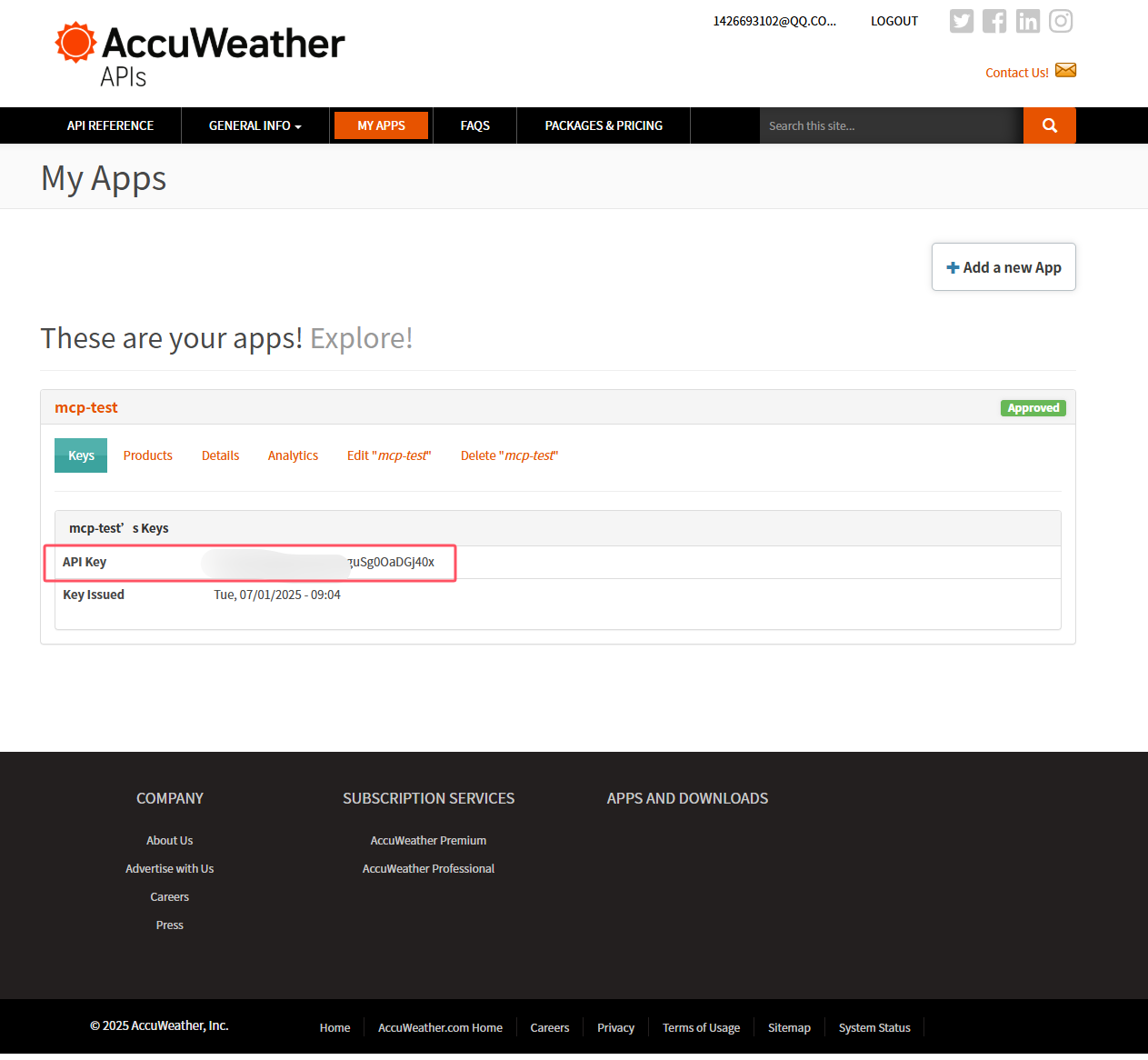
Task: Open the Facebook social icon
Action: click(994, 21)
